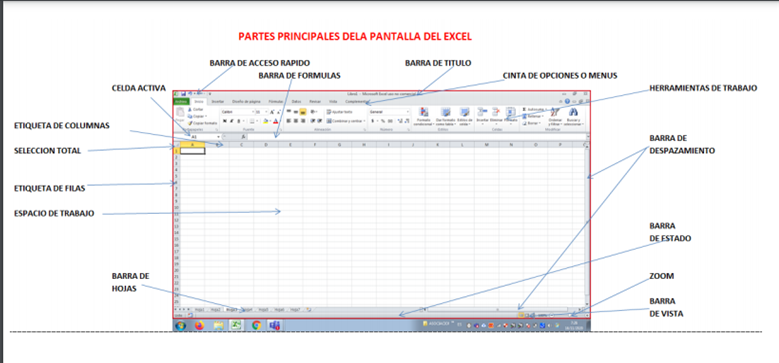The width and height of the screenshot is (779, 363).
Task: Select highlighted bottom vertical align icon
Action: tap(303, 112)
